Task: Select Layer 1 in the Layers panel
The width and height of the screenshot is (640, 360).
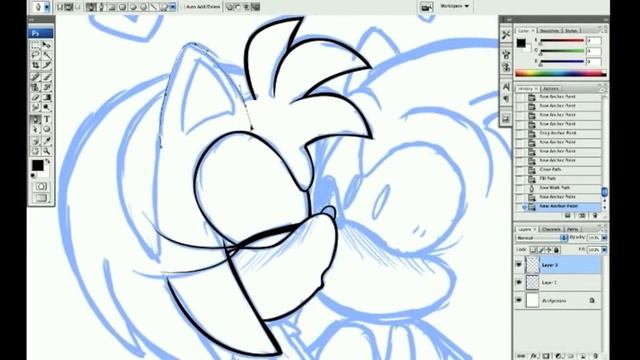Action: coord(558,282)
